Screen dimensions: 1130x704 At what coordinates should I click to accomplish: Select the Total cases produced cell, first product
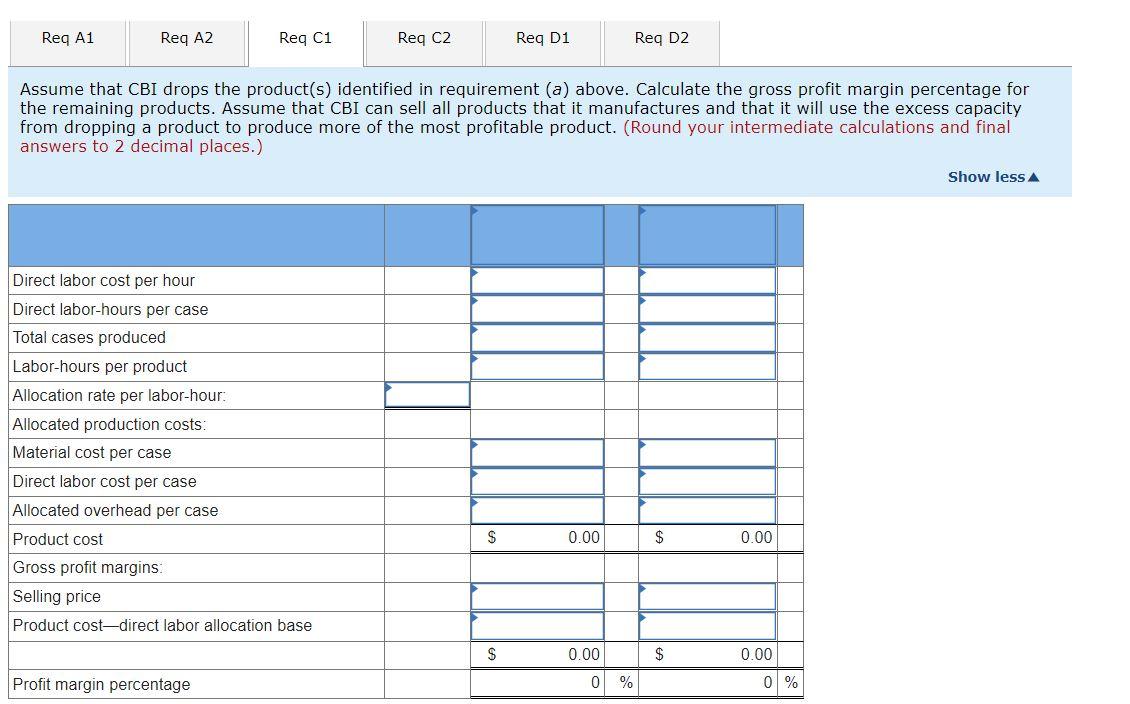[x=537, y=337]
